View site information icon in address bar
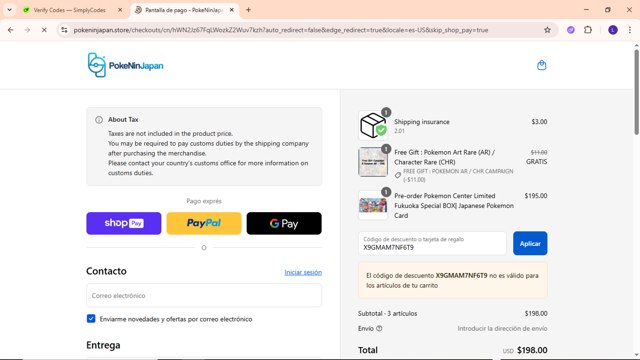 (x=64, y=30)
